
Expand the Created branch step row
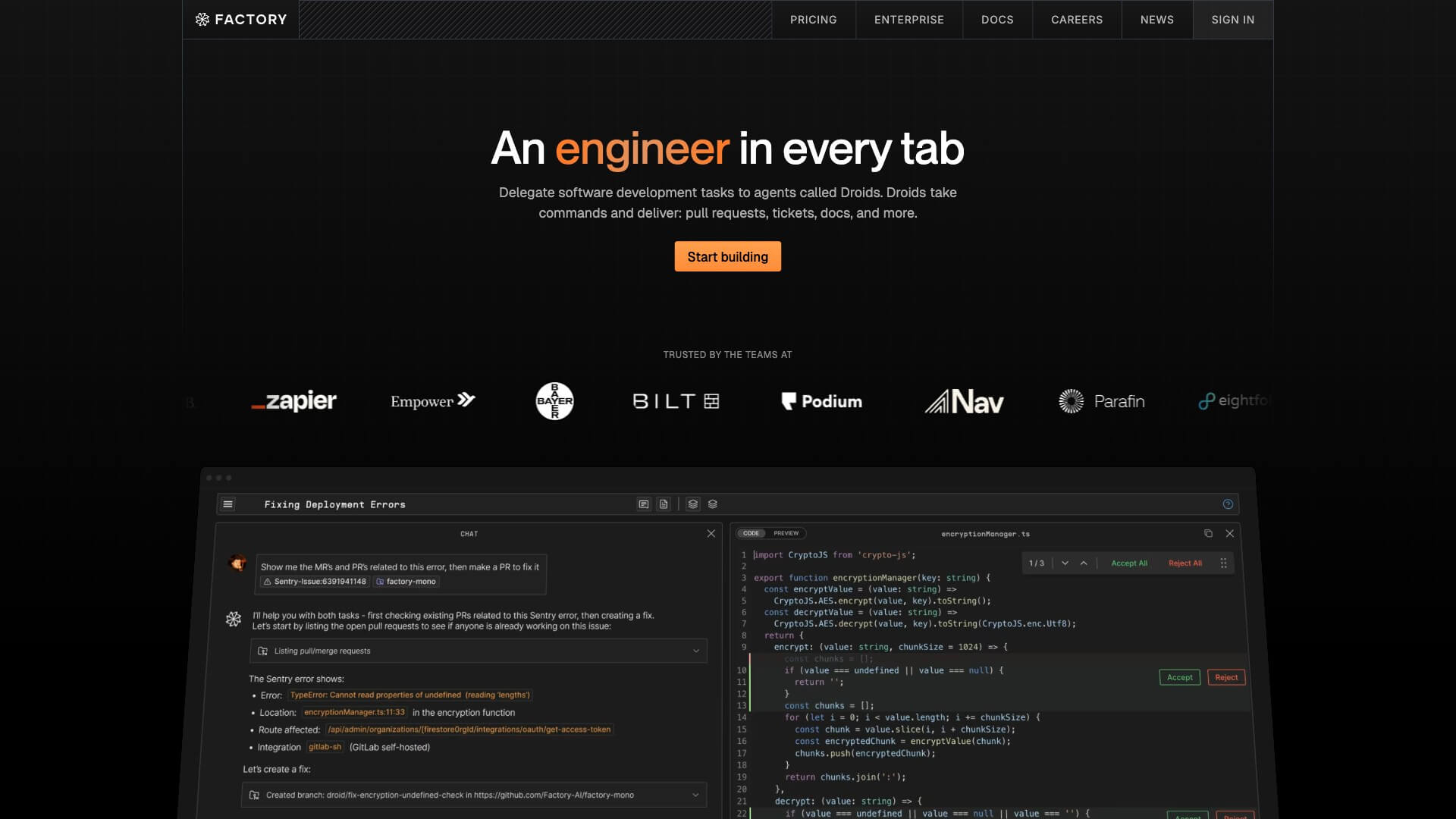(x=695, y=795)
